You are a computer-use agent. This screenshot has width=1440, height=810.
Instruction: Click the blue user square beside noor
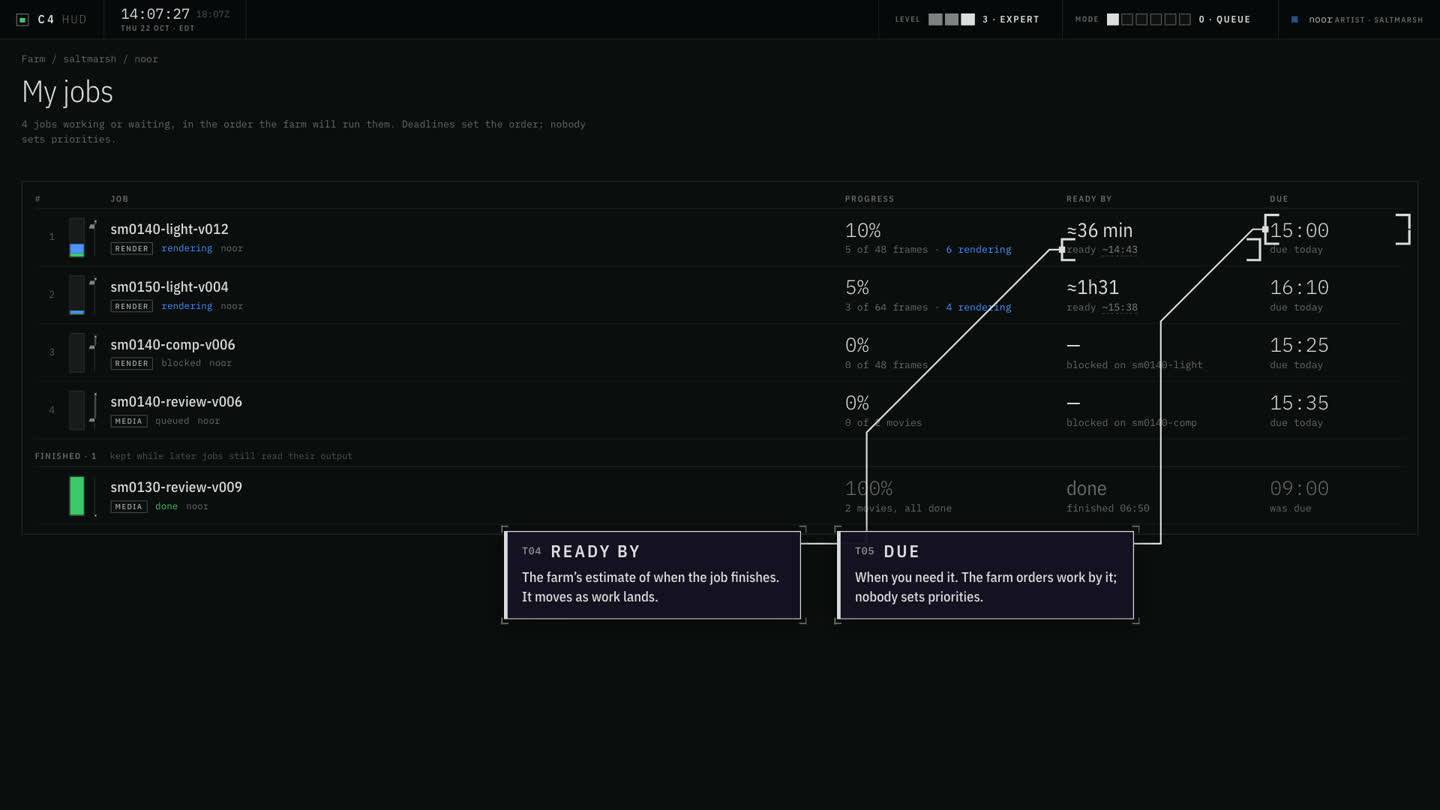tap(1295, 20)
